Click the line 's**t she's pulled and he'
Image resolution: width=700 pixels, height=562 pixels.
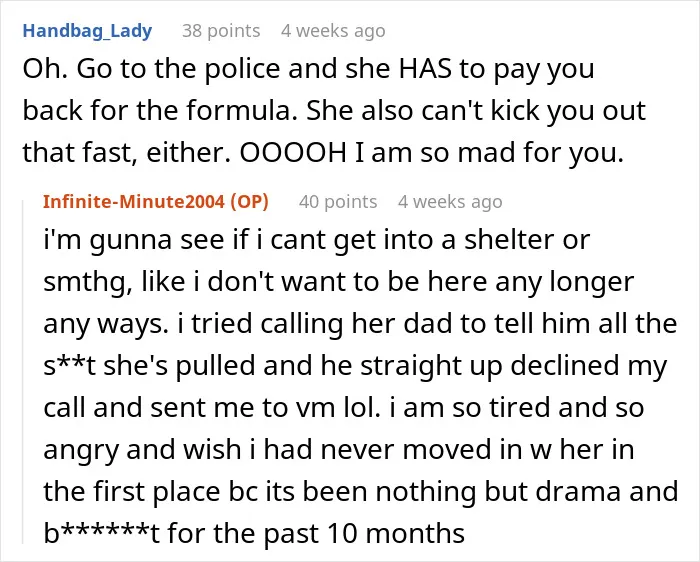click(355, 366)
